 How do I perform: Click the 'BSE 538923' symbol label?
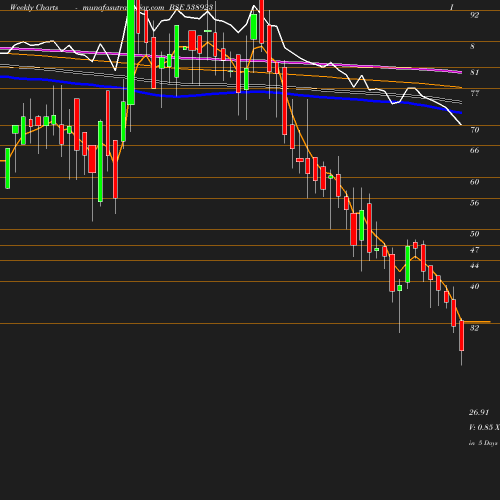point(191,7)
